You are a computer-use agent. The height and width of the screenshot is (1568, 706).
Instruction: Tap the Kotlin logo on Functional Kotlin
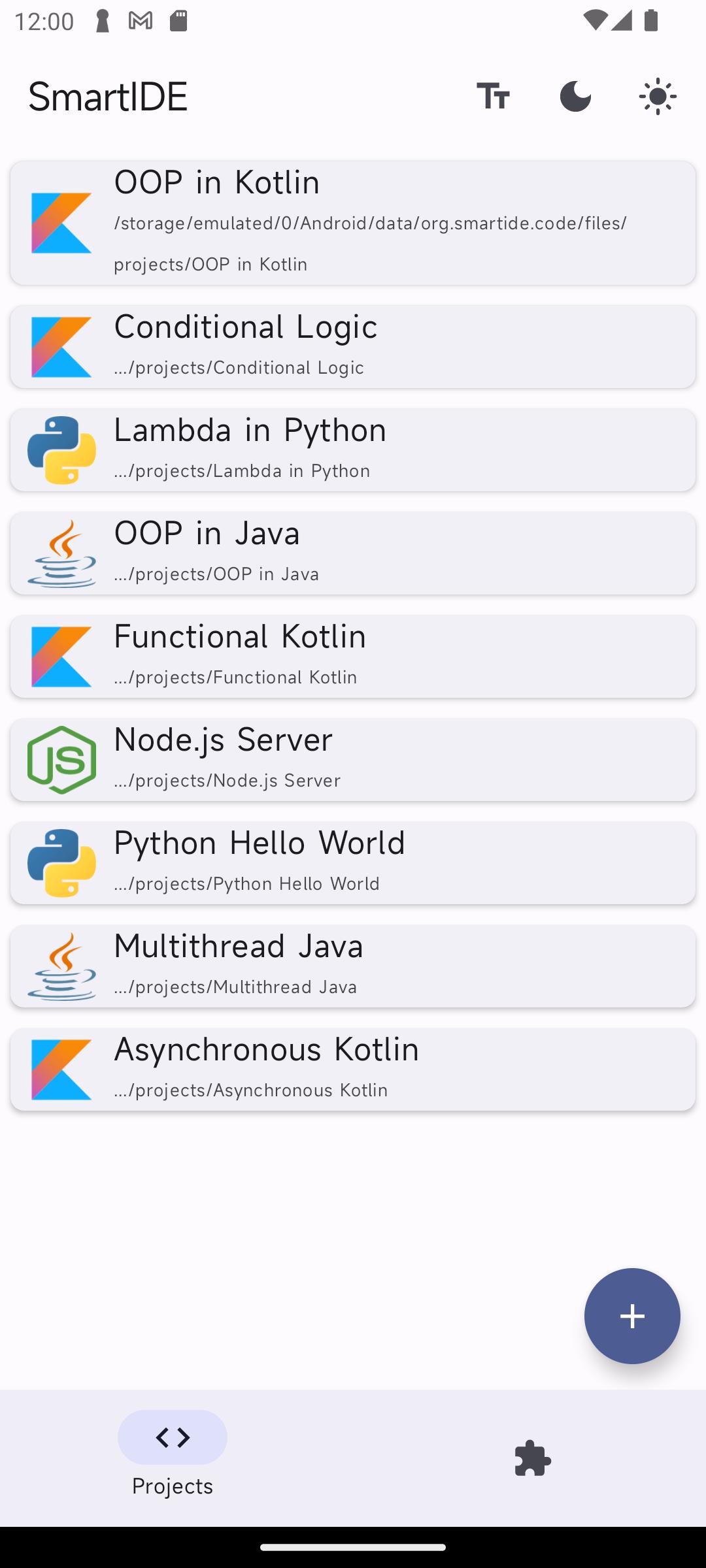pyautogui.click(x=61, y=657)
